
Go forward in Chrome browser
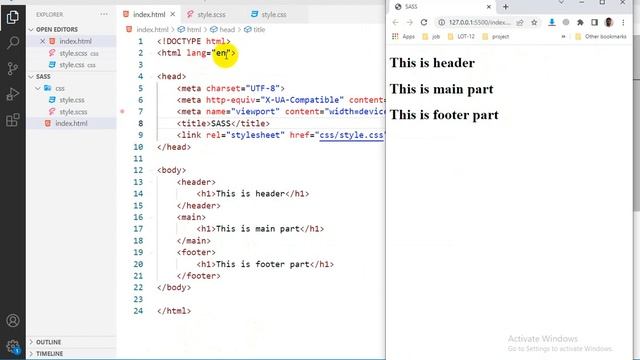[409, 22]
